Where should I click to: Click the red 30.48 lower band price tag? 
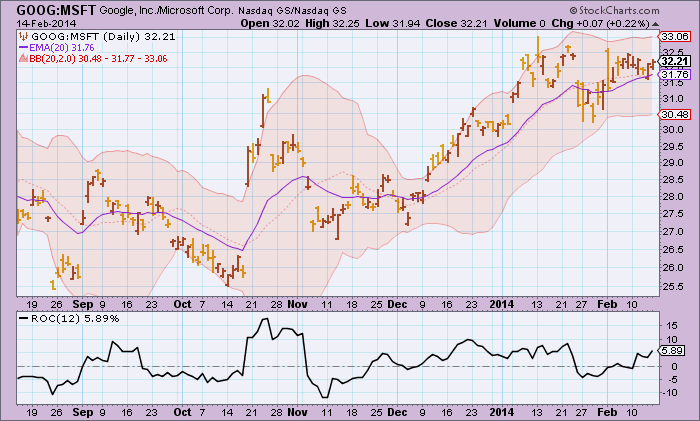point(675,115)
